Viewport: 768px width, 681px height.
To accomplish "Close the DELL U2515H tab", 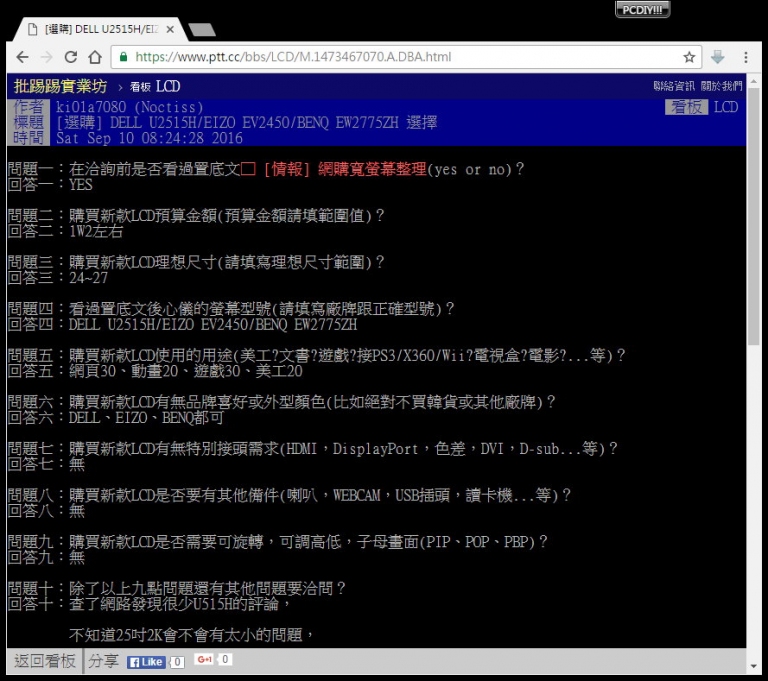I will click(x=170, y=29).
